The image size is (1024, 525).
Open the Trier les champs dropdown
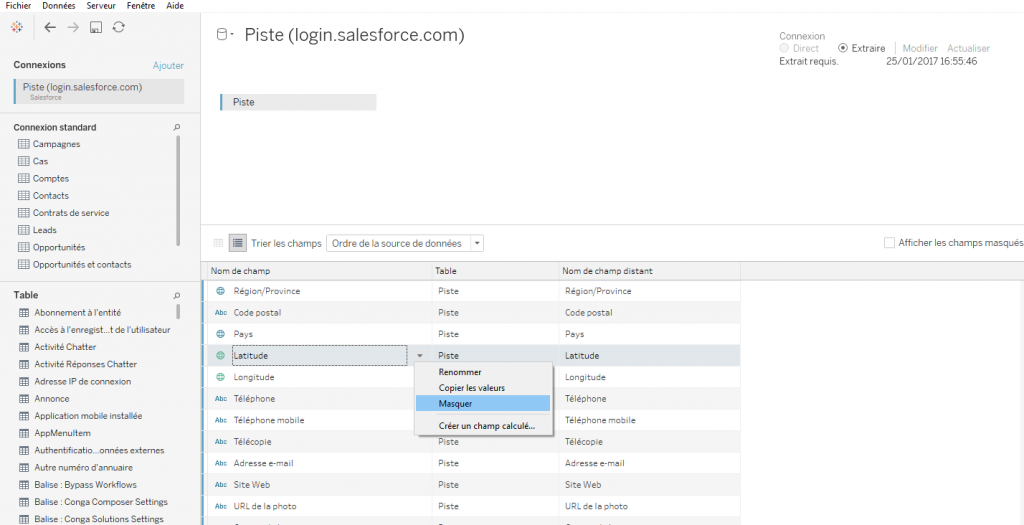[405, 243]
